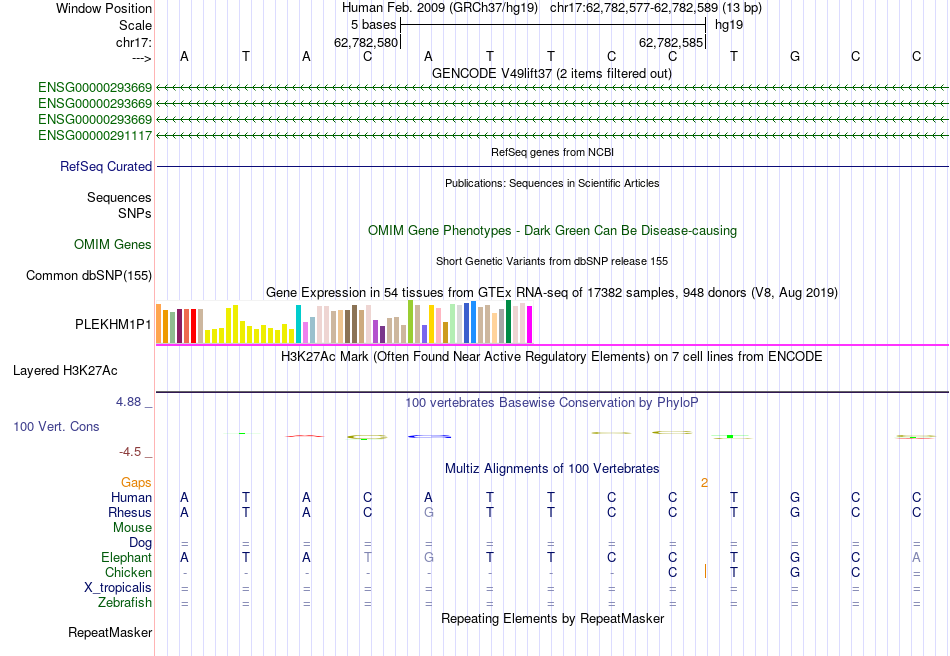The image size is (950, 656).
Task: Click the ENSG00000291117 gene label
Action: [95, 135]
